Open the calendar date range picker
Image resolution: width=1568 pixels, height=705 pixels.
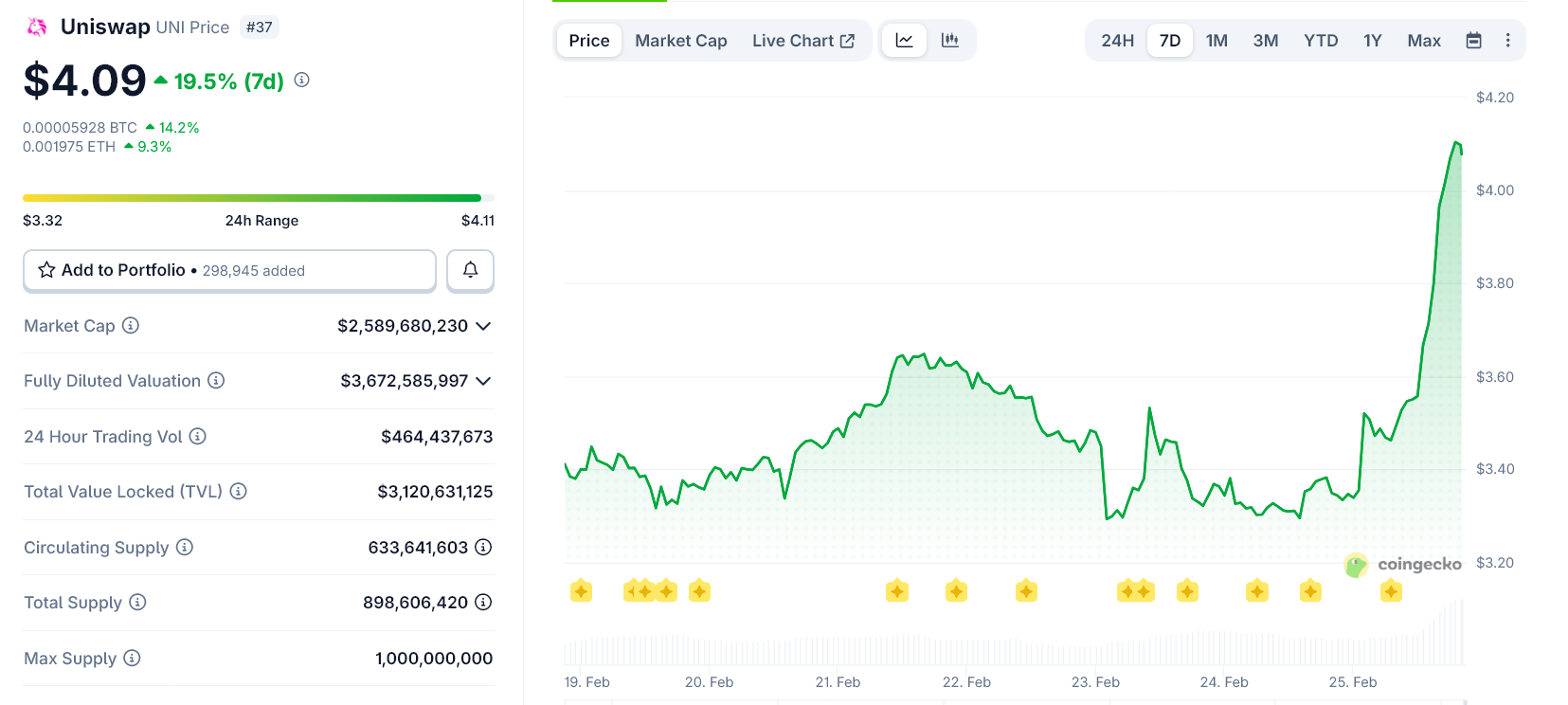click(1473, 41)
